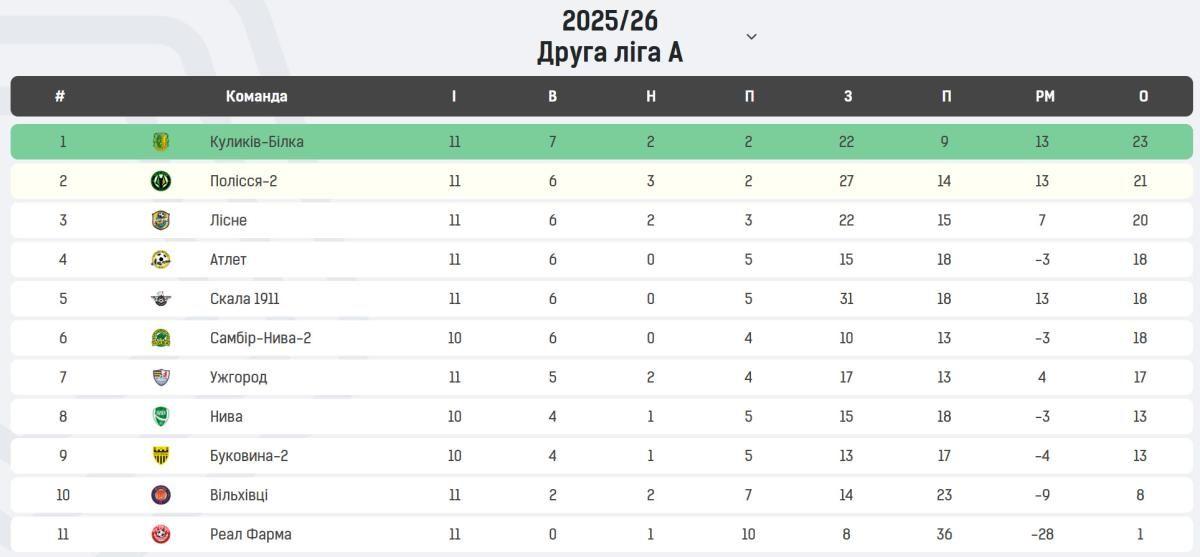Expand the season league chevron dropdown

tap(752, 37)
